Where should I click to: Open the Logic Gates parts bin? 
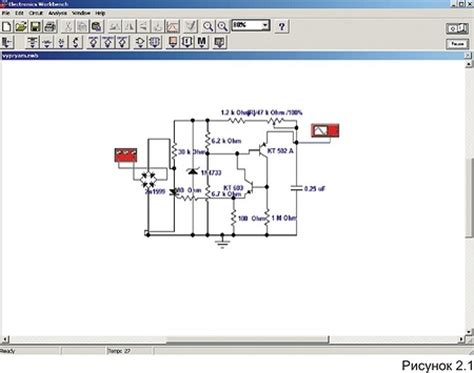pos(140,42)
